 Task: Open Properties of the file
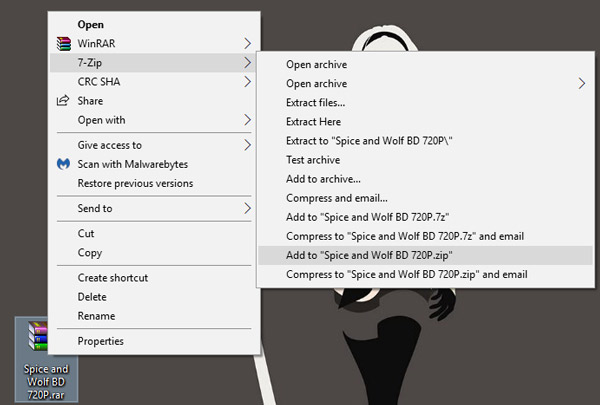click(155, 341)
